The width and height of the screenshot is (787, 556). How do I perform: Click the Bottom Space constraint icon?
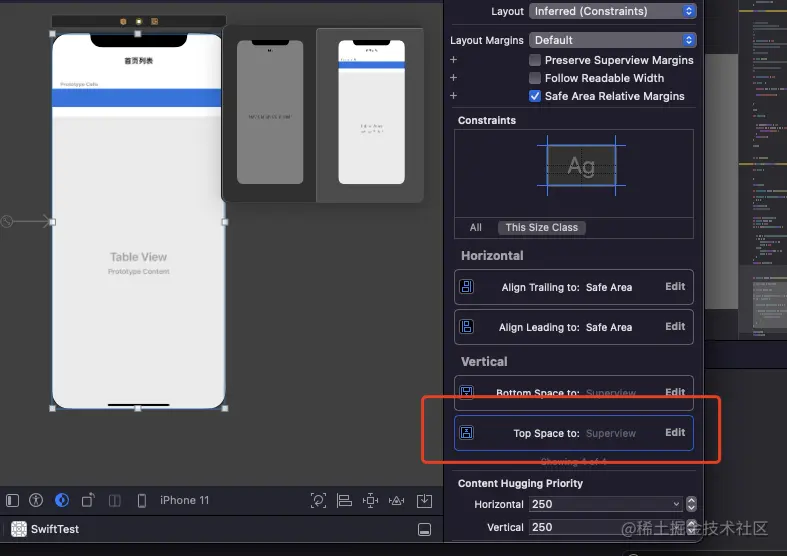click(467, 392)
